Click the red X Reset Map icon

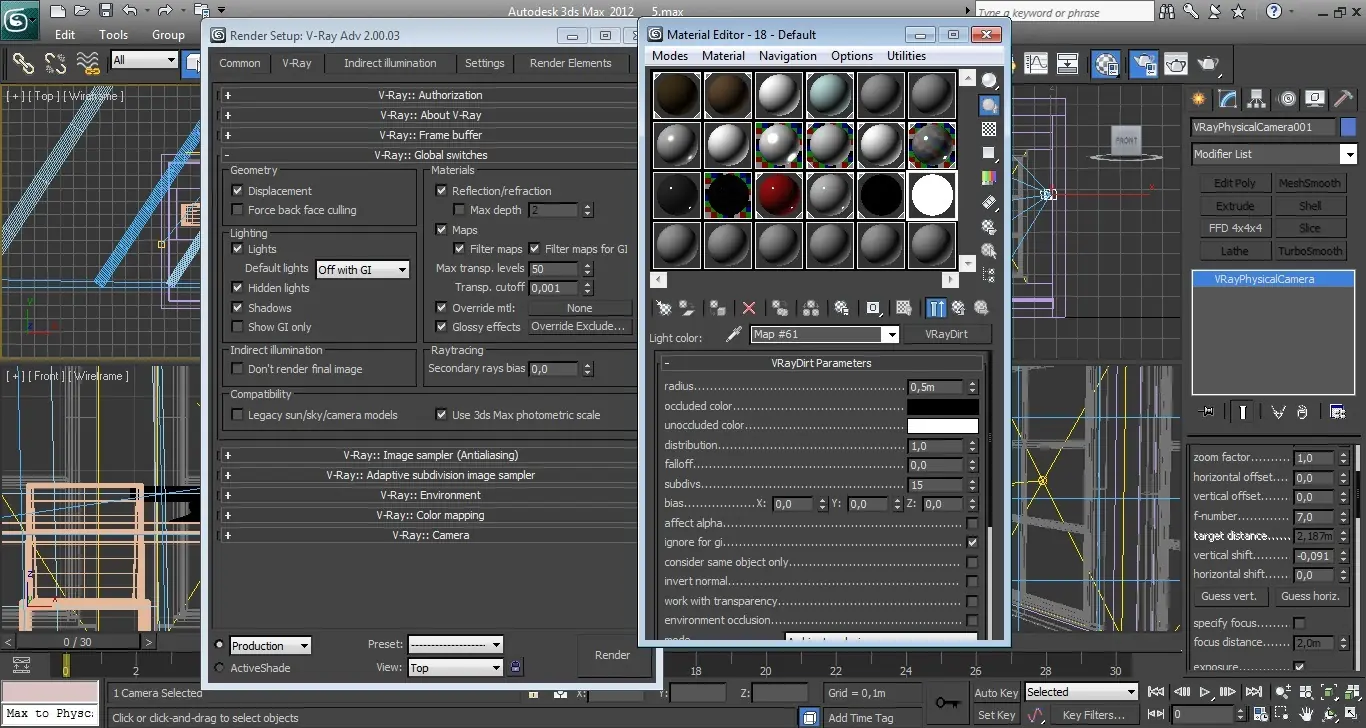click(748, 308)
